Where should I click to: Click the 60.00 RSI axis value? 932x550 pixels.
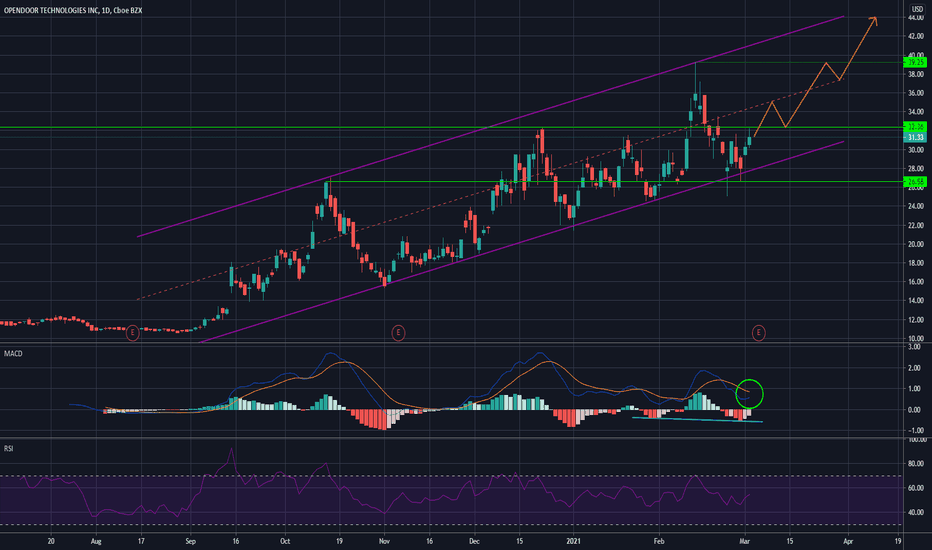point(916,488)
